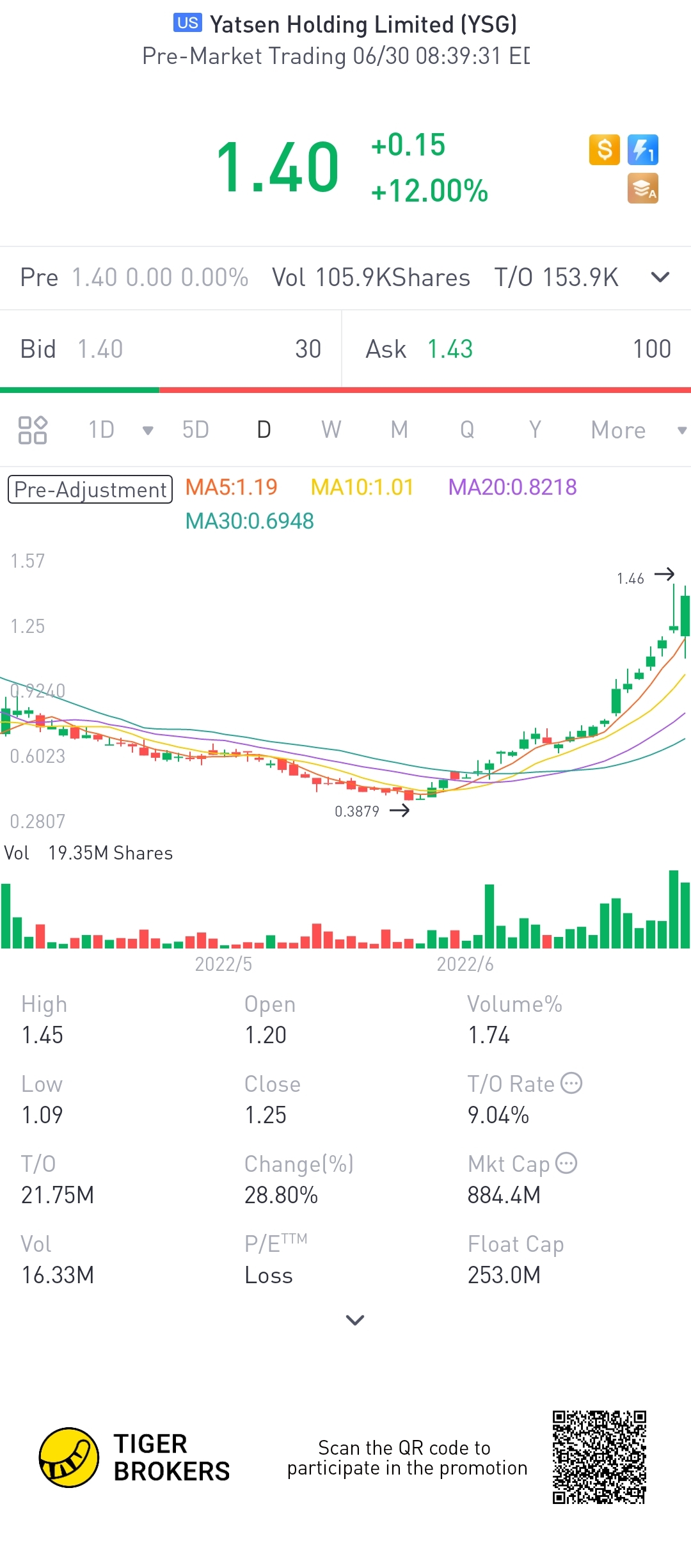
Task: Tap the Close 1.25 value
Action: [x=266, y=1115]
